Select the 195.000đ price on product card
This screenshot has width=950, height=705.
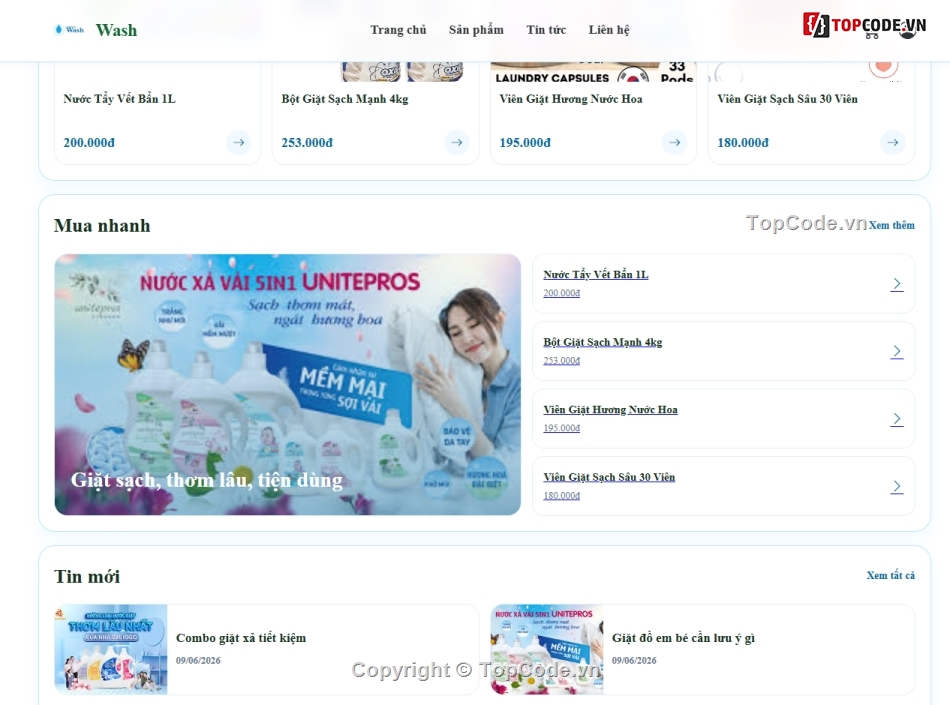click(525, 143)
